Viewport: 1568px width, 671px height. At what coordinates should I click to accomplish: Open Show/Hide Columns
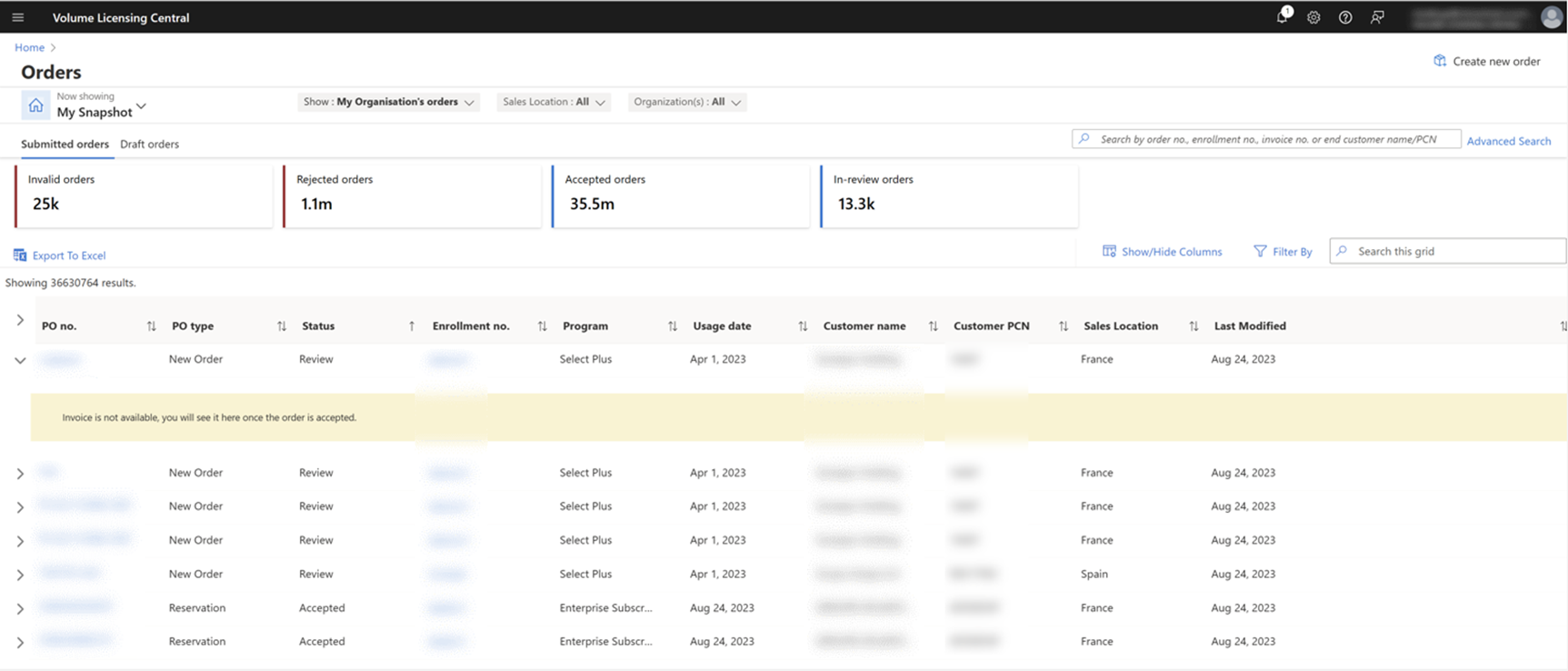pos(1163,252)
